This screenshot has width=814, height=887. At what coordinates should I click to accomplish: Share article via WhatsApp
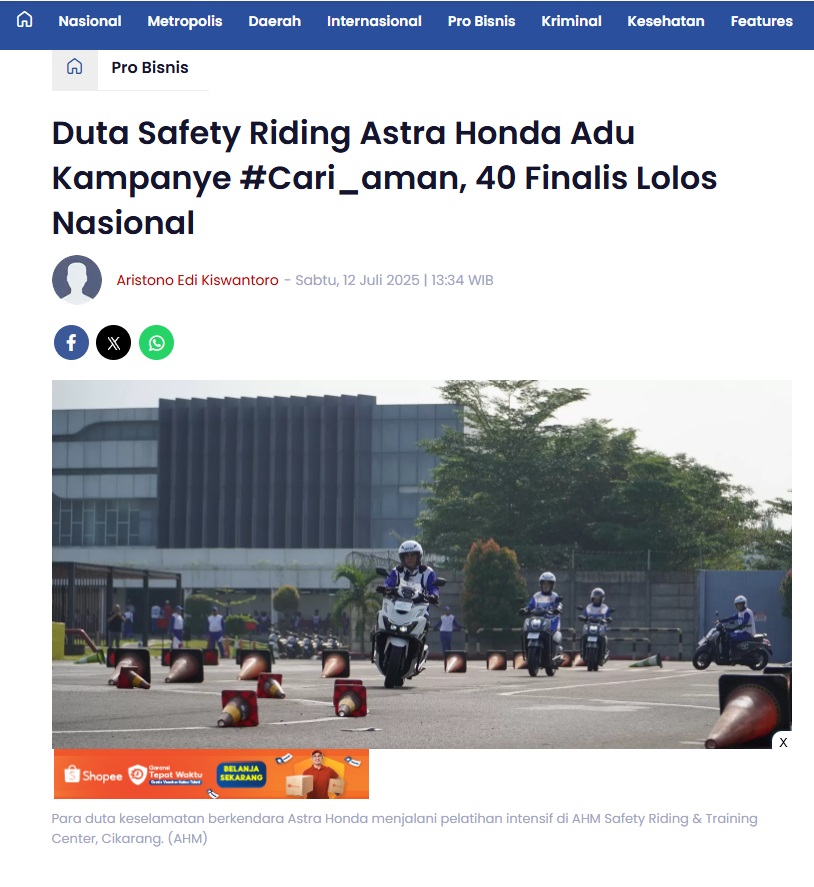tap(157, 343)
